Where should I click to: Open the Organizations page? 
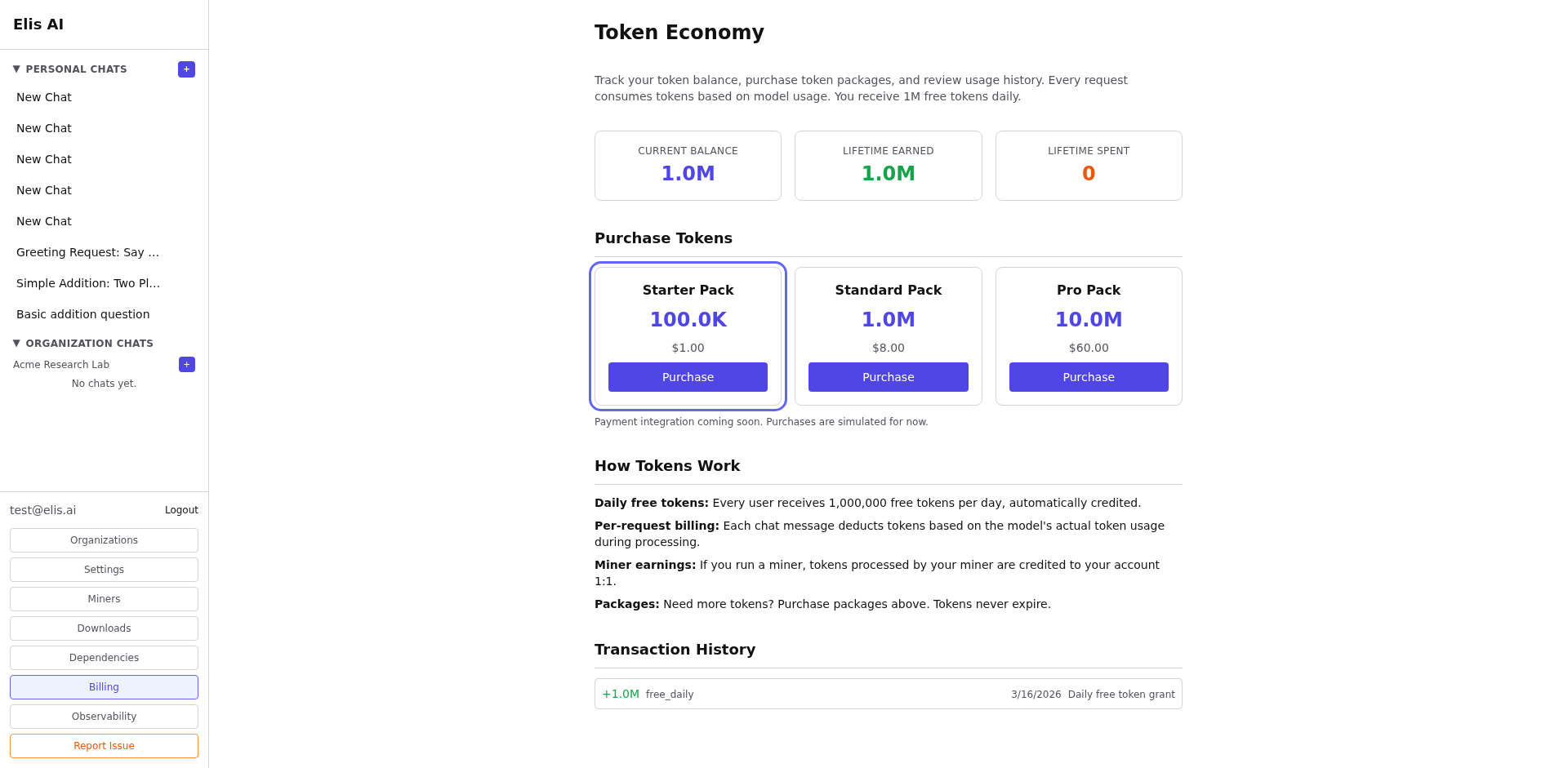click(x=104, y=539)
